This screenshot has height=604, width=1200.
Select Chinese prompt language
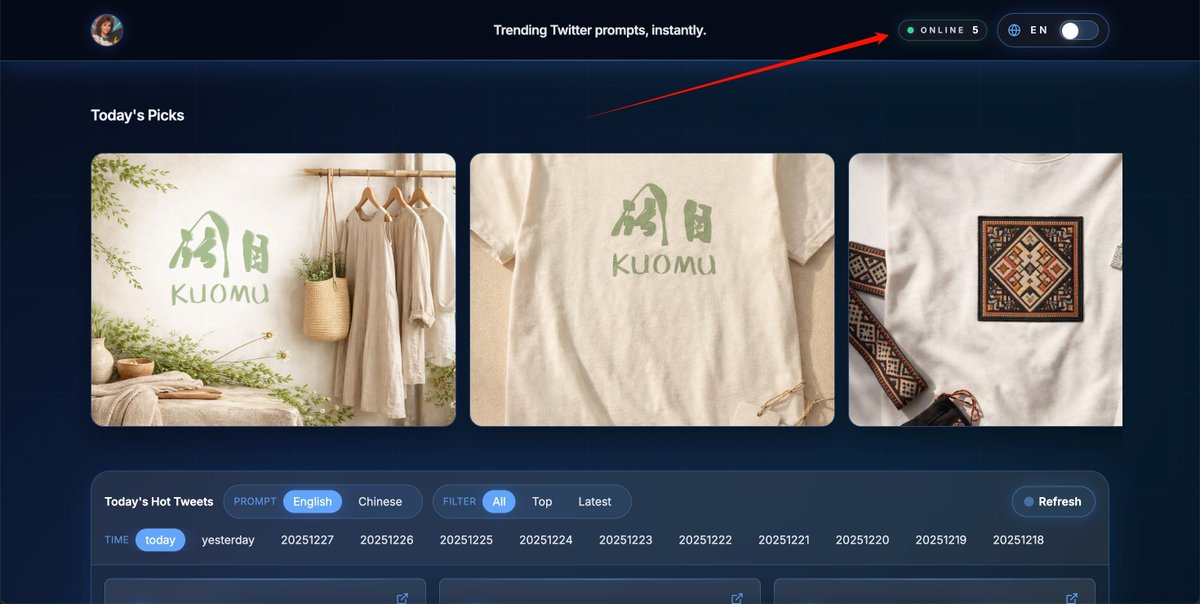coord(380,502)
